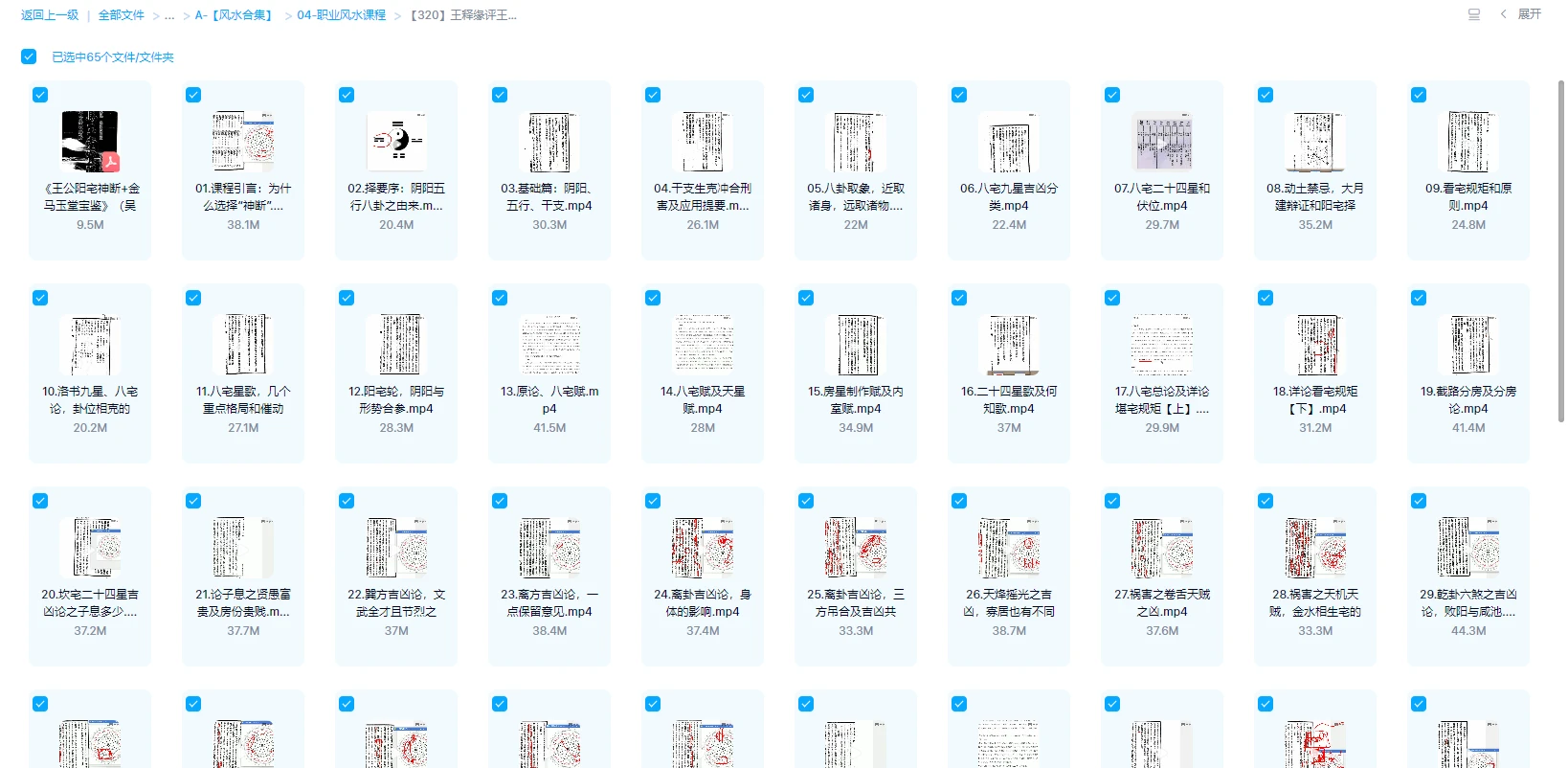Viewport: 1568px width, 768px height.
Task: Uncheck the select-all 已选中65个文件 checkbox
Action: (x=29, y=56)
